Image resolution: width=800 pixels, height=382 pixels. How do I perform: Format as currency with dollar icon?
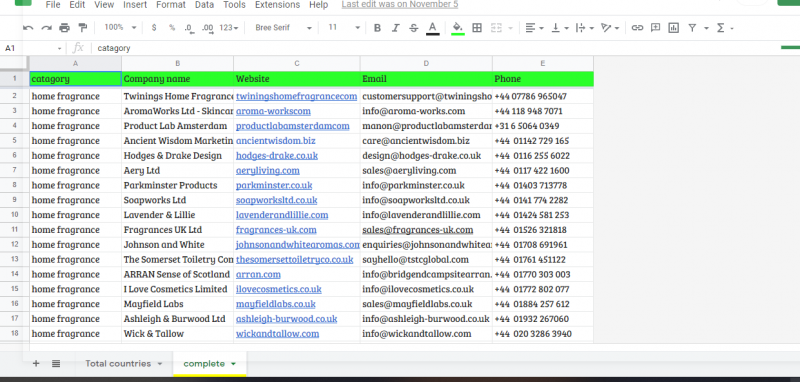click(x=154, y=28)
